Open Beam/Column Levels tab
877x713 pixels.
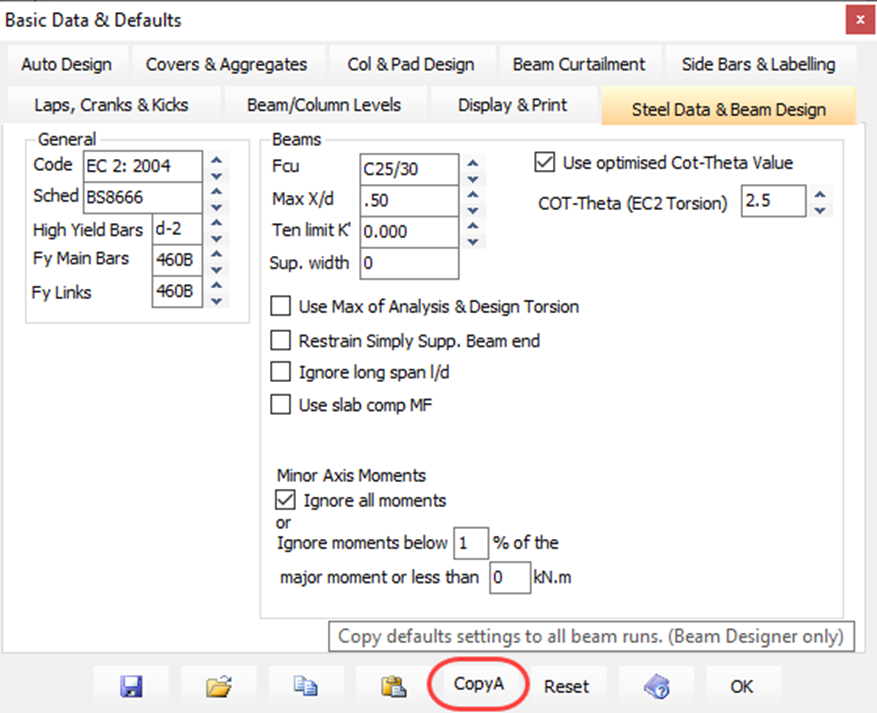[324, 105]
